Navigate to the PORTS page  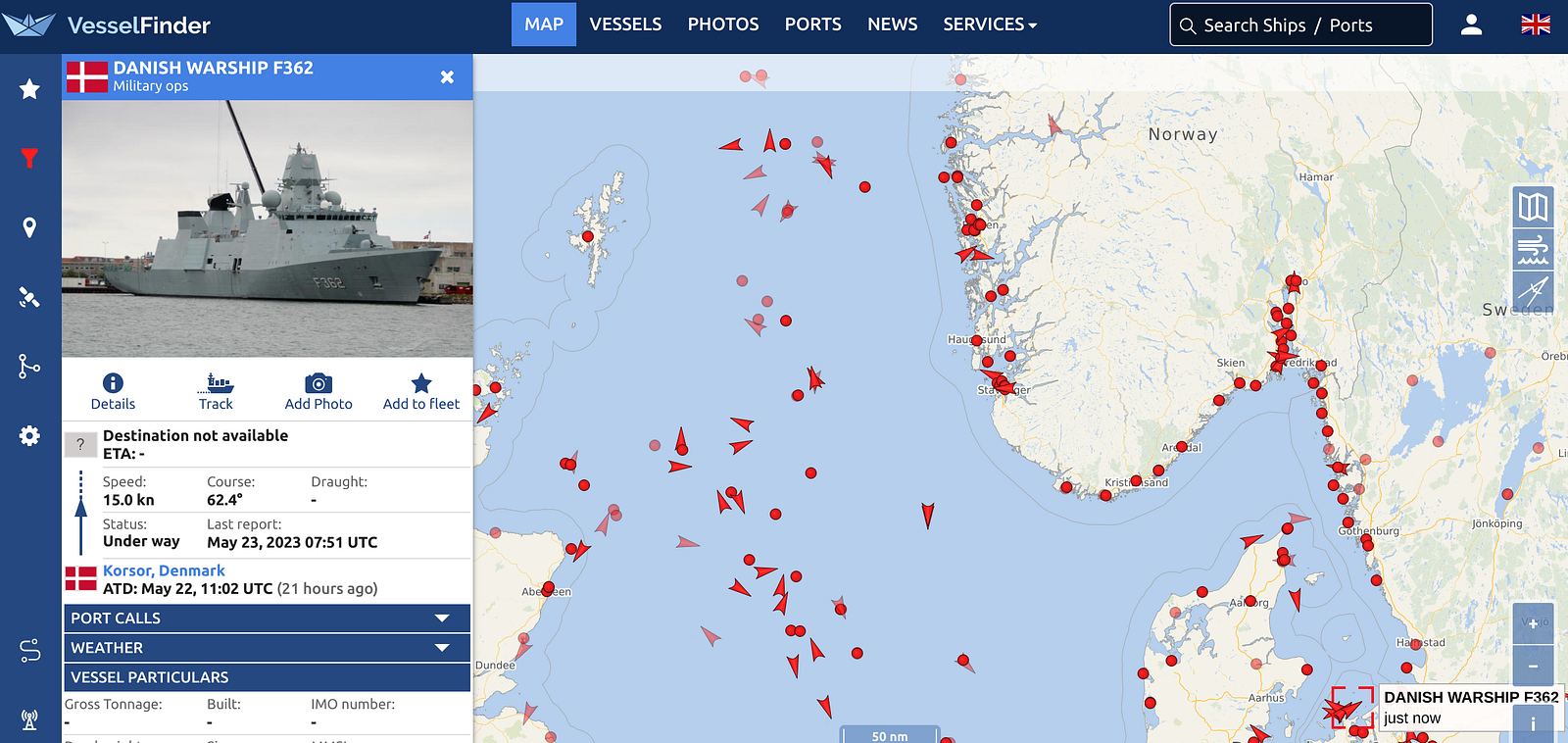click(813, 25)
